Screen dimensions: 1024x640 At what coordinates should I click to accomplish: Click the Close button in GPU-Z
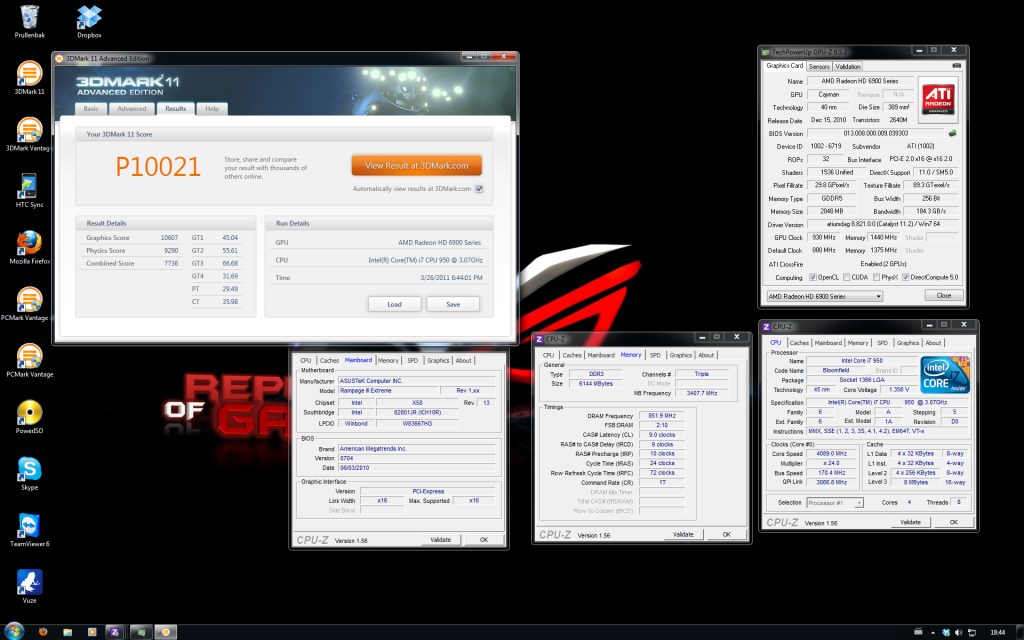(x=944, y=296)
